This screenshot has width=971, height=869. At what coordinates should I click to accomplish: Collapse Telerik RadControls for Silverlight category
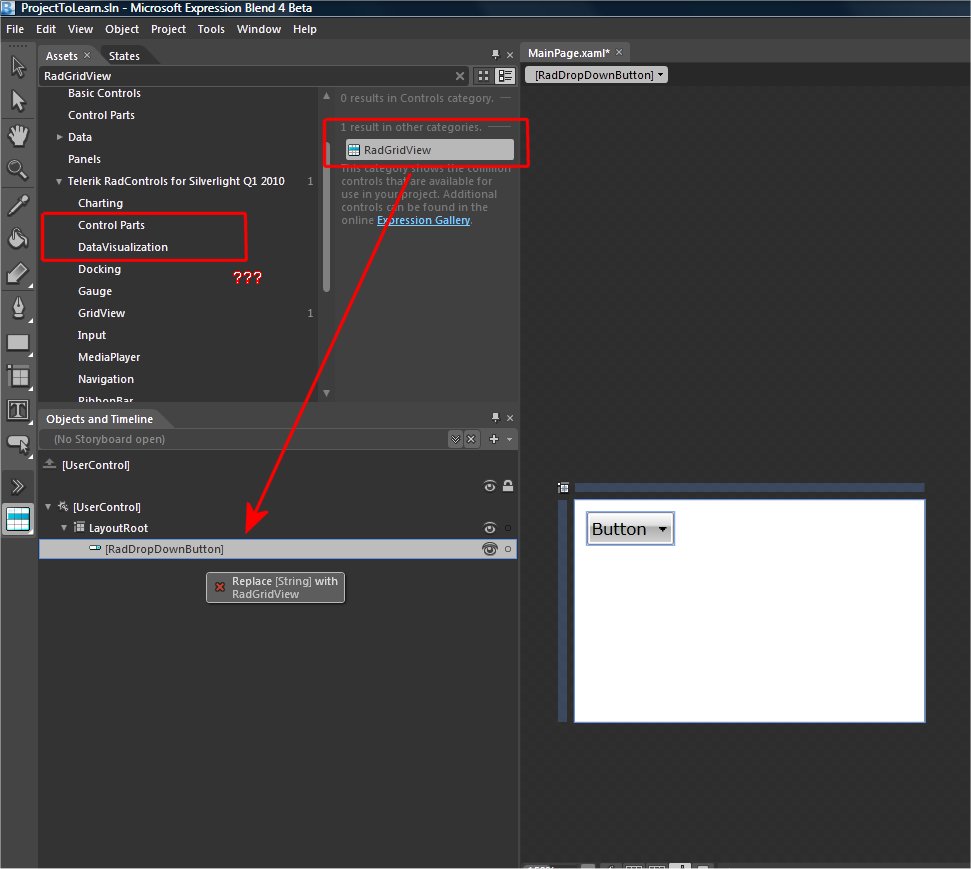[59, 181]
